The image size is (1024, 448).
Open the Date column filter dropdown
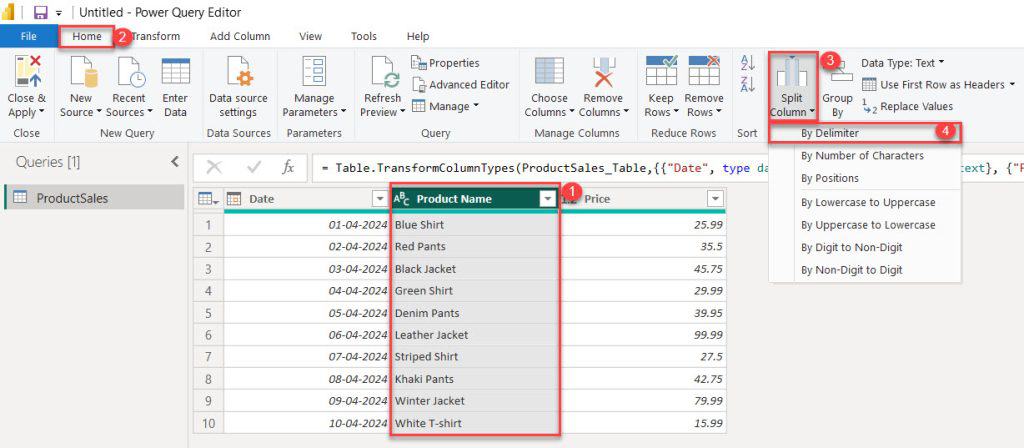379,199
